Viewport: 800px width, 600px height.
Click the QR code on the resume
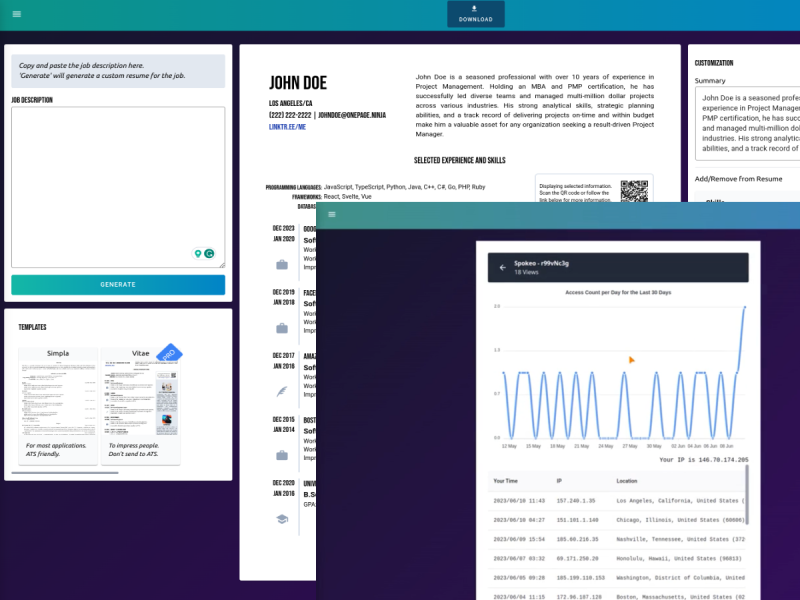[x=634, y=191]
